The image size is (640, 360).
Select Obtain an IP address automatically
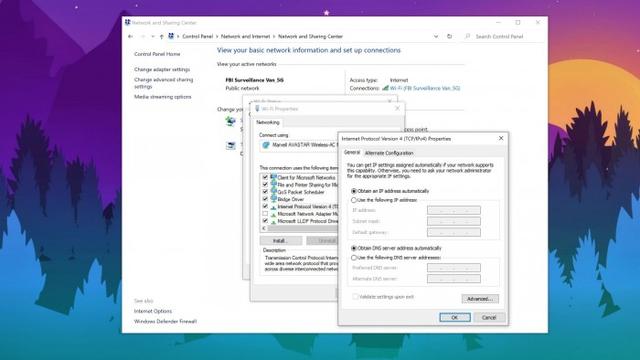(354, 191)
